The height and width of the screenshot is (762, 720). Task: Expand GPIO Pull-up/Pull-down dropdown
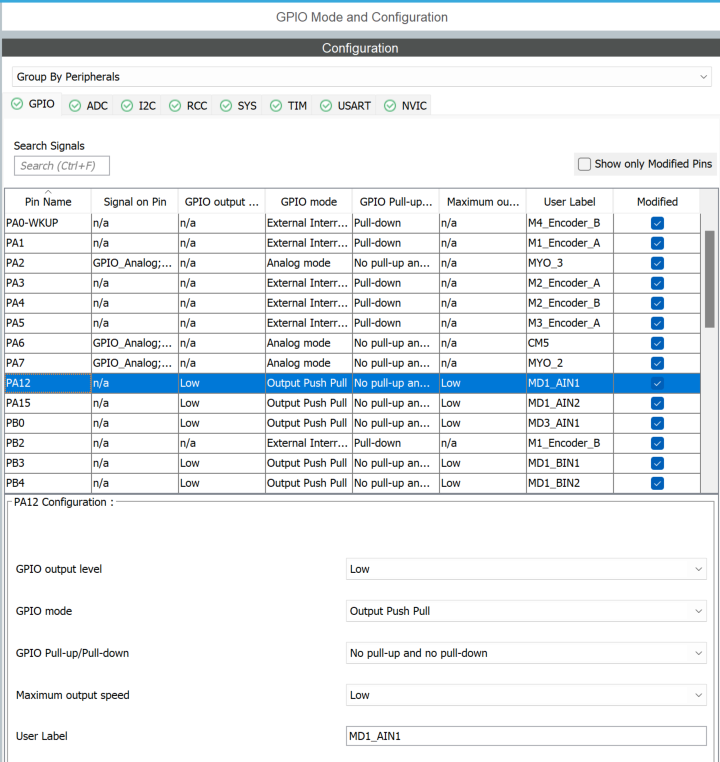tap(526, 653)
